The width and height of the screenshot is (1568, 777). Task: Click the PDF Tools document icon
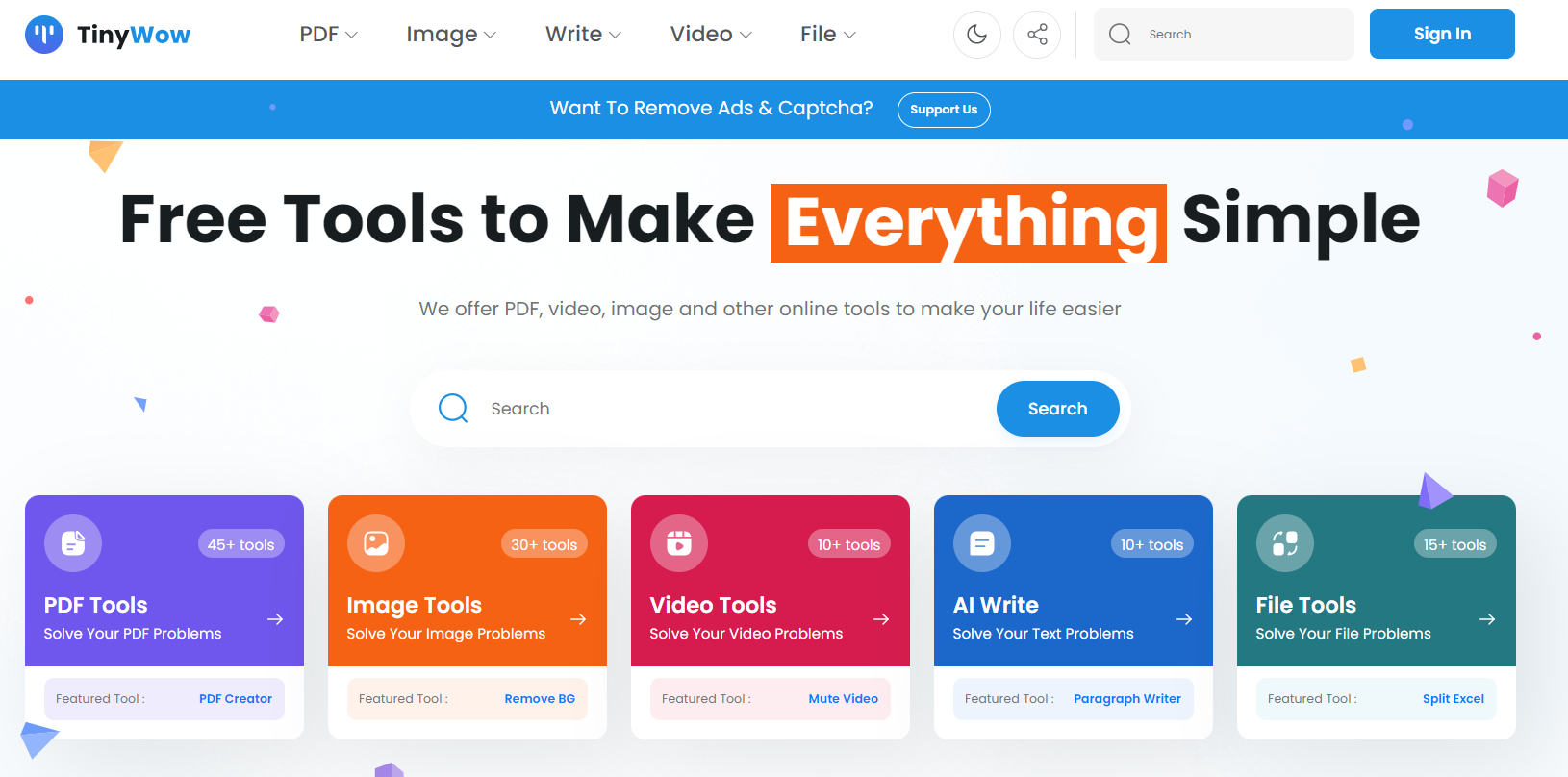(x=73, y=543)
